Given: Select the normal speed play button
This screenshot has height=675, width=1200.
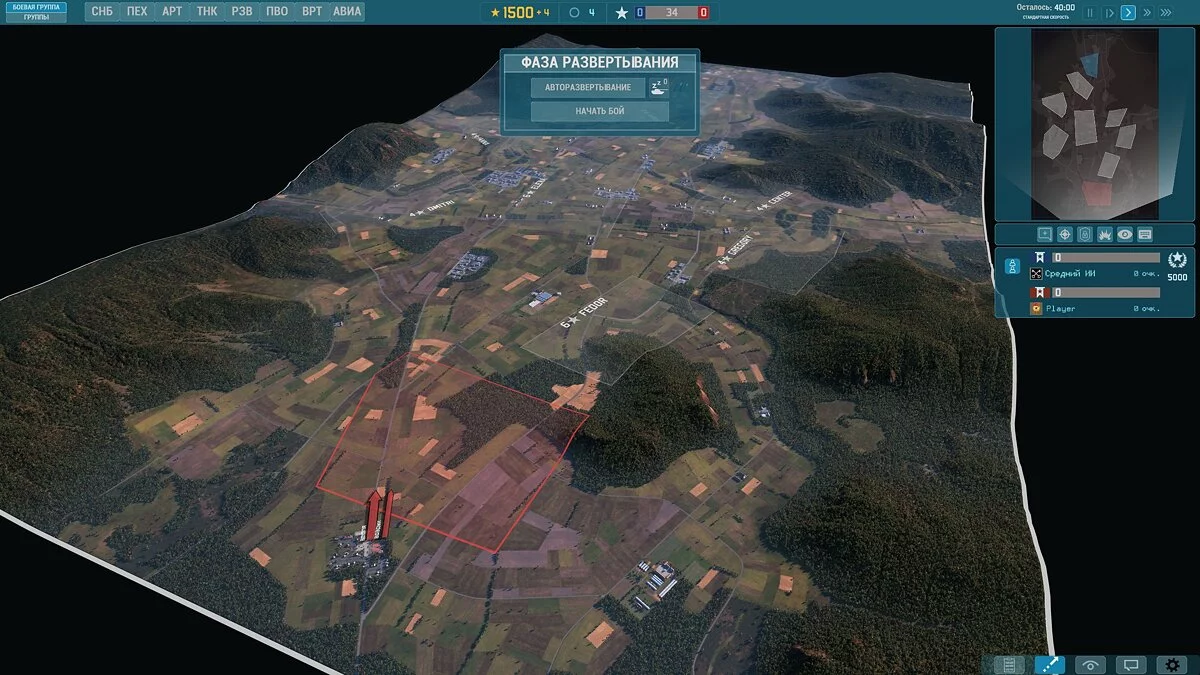Looking at the screenshot, I should coord(1128,13).
